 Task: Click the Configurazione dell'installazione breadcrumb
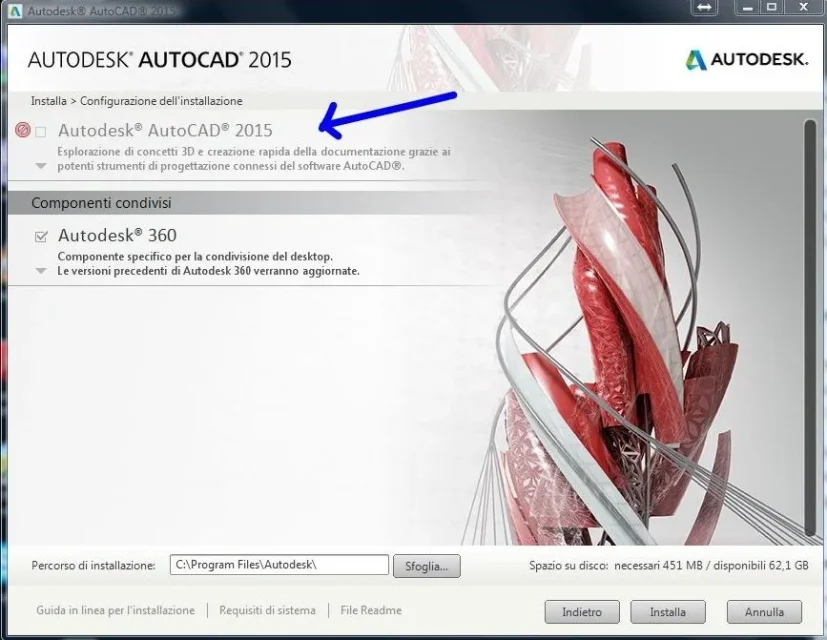coord(161,101)
